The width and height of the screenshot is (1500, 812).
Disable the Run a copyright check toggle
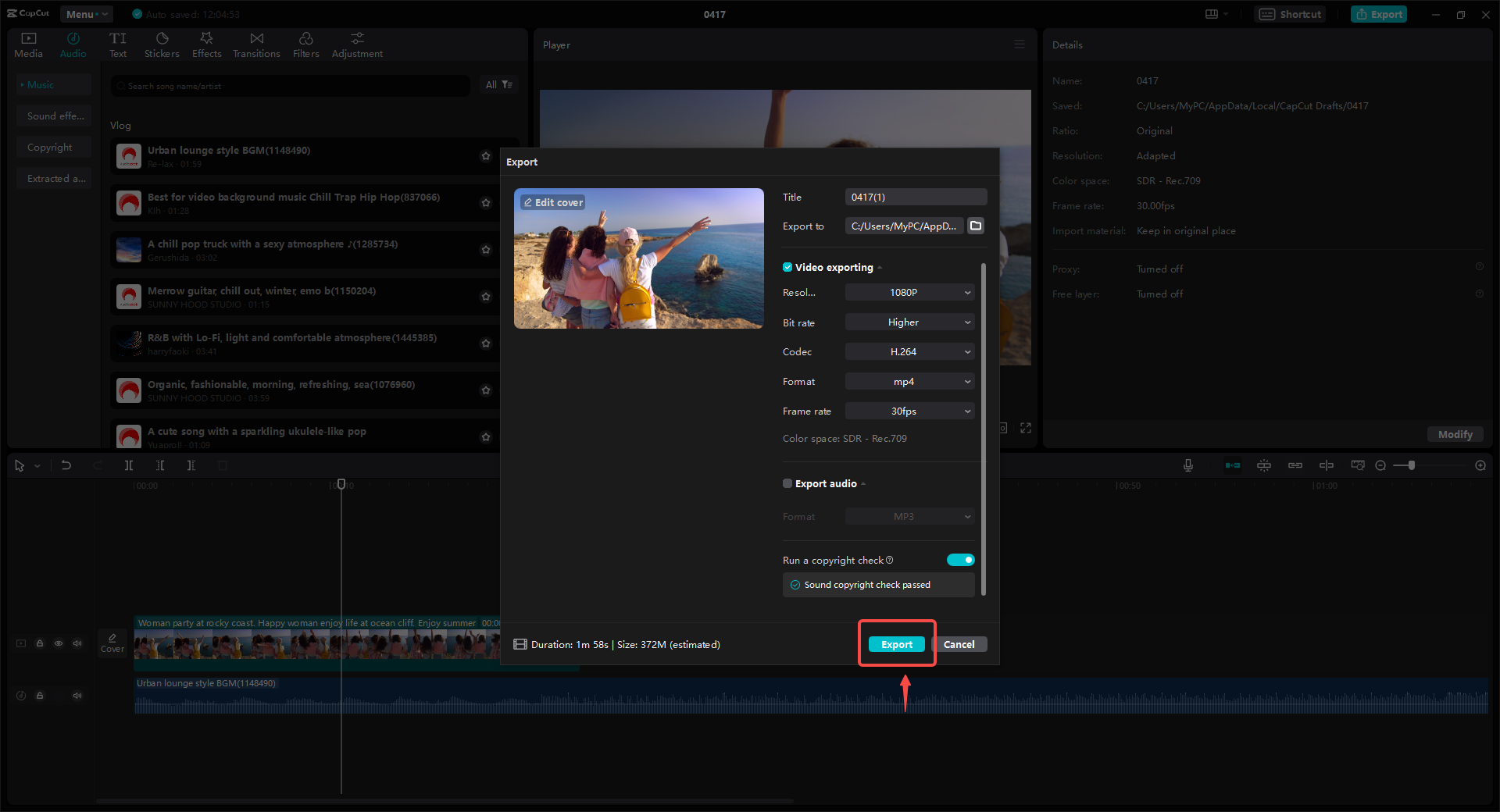point(961,560)
